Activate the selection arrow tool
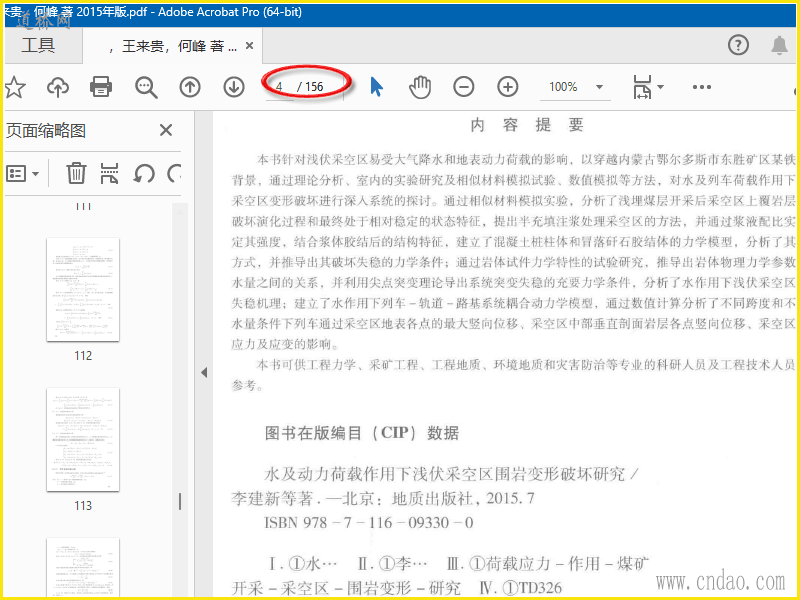800x600 pixels. tap(376, 87)
